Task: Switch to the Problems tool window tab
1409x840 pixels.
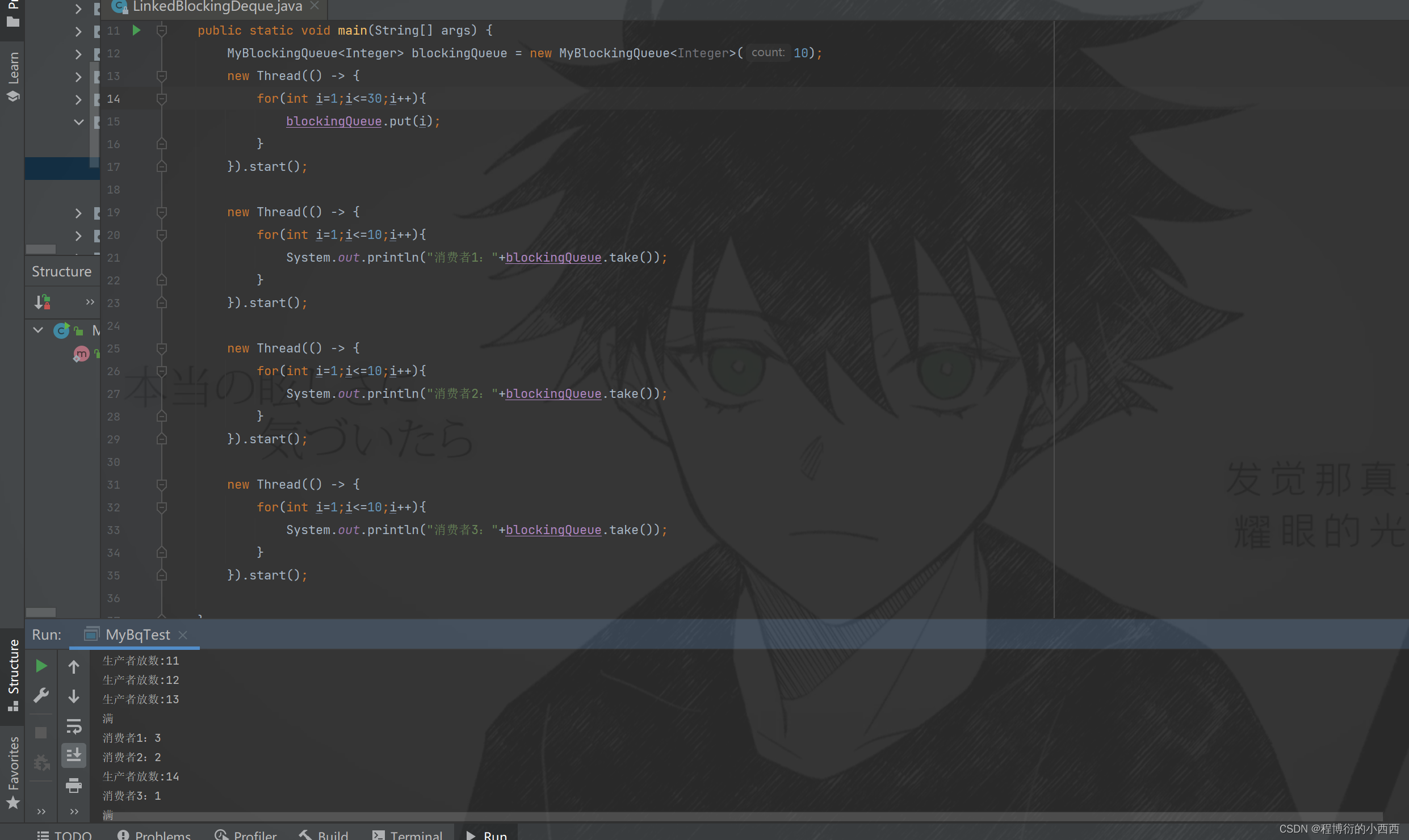Action: 154,835
